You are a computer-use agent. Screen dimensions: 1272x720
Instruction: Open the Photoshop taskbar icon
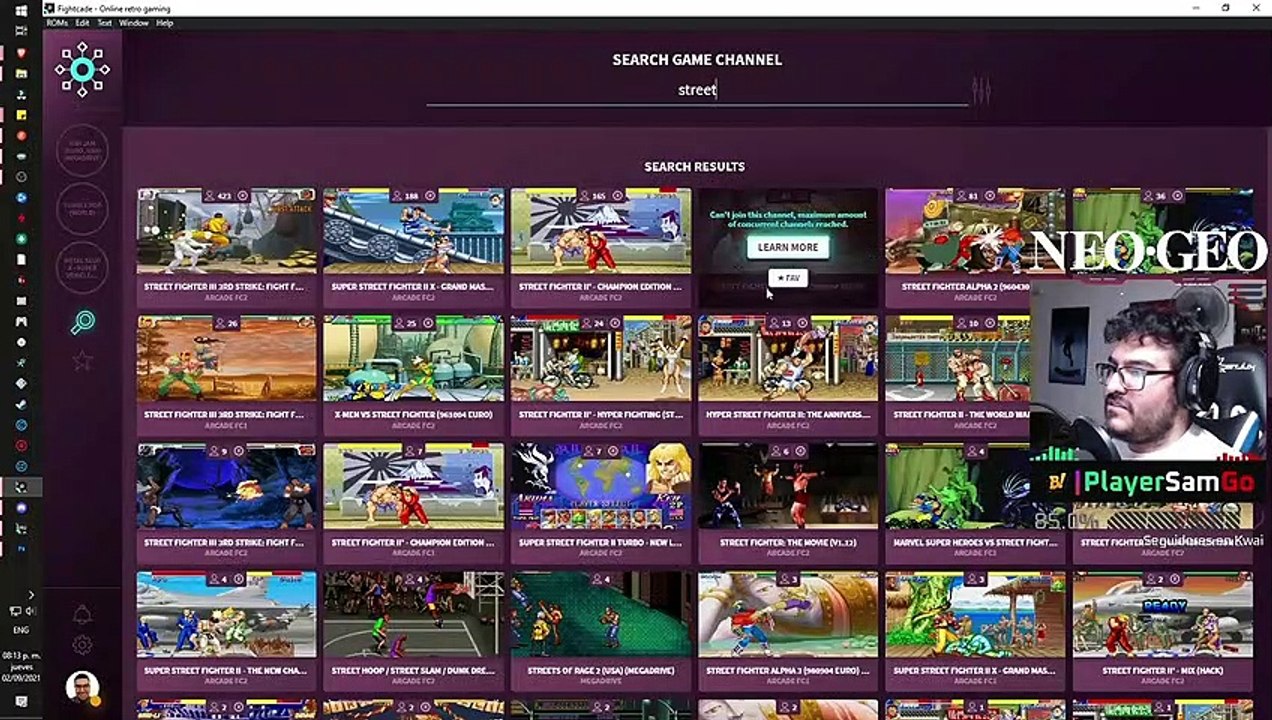coord(21,549)
